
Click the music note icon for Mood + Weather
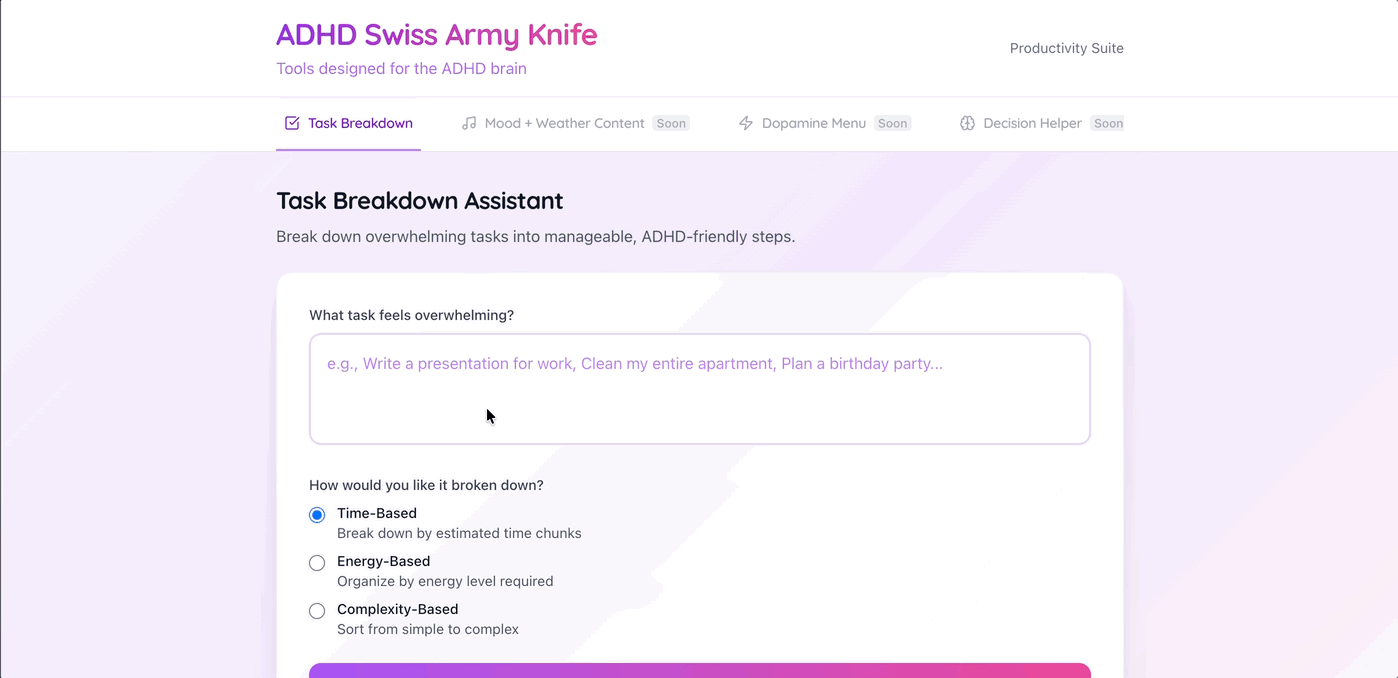click(469, 123)
